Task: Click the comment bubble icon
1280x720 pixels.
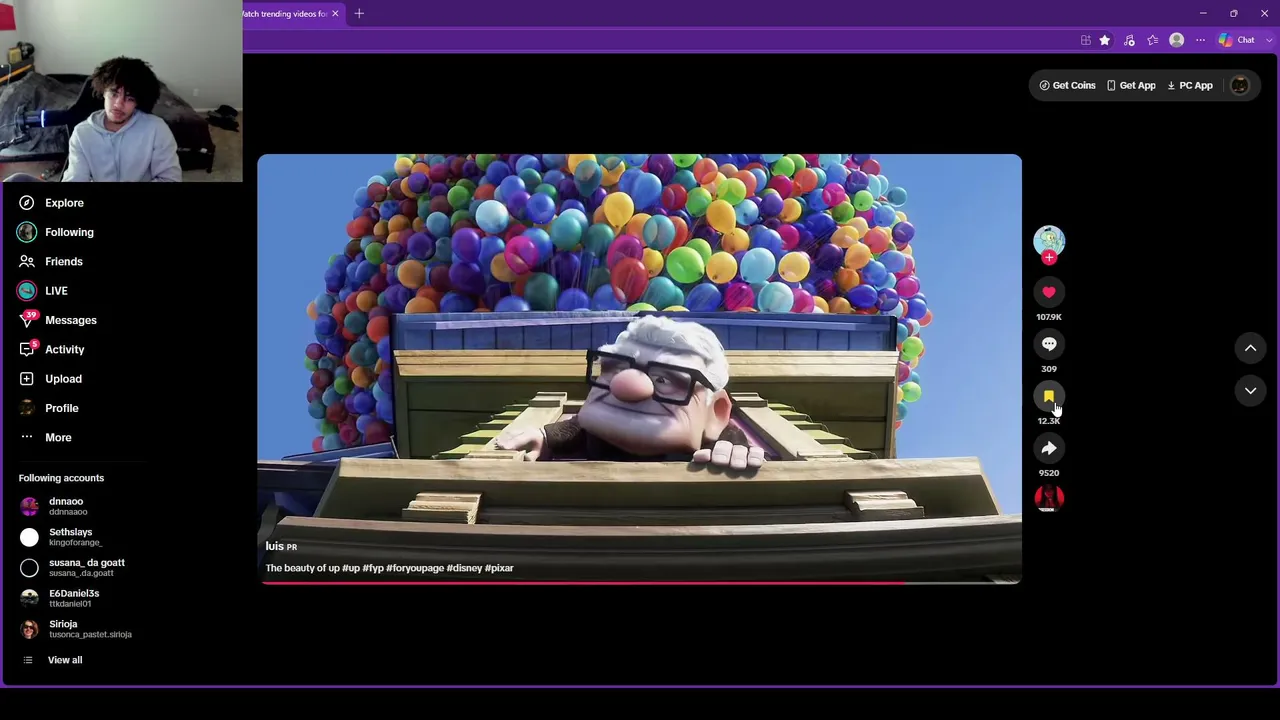Action: click(1049, 344)
